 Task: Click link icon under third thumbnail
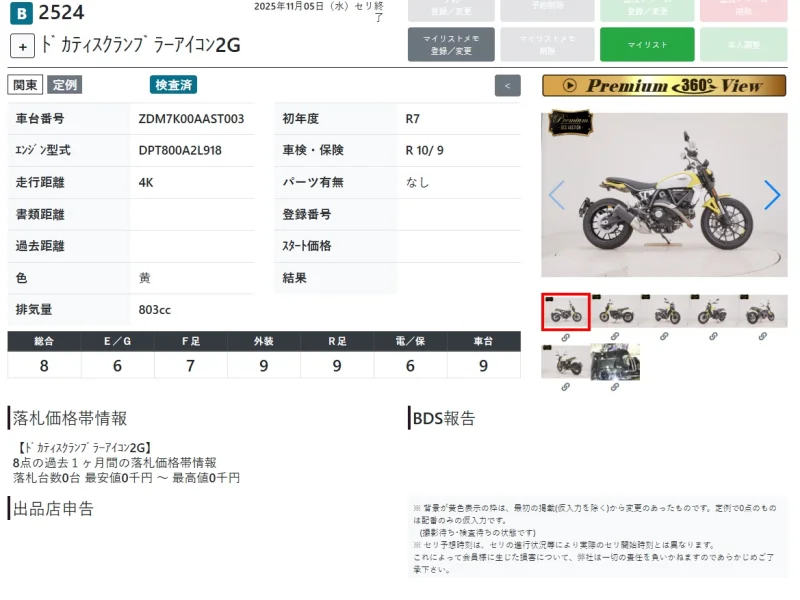(664, 337)
